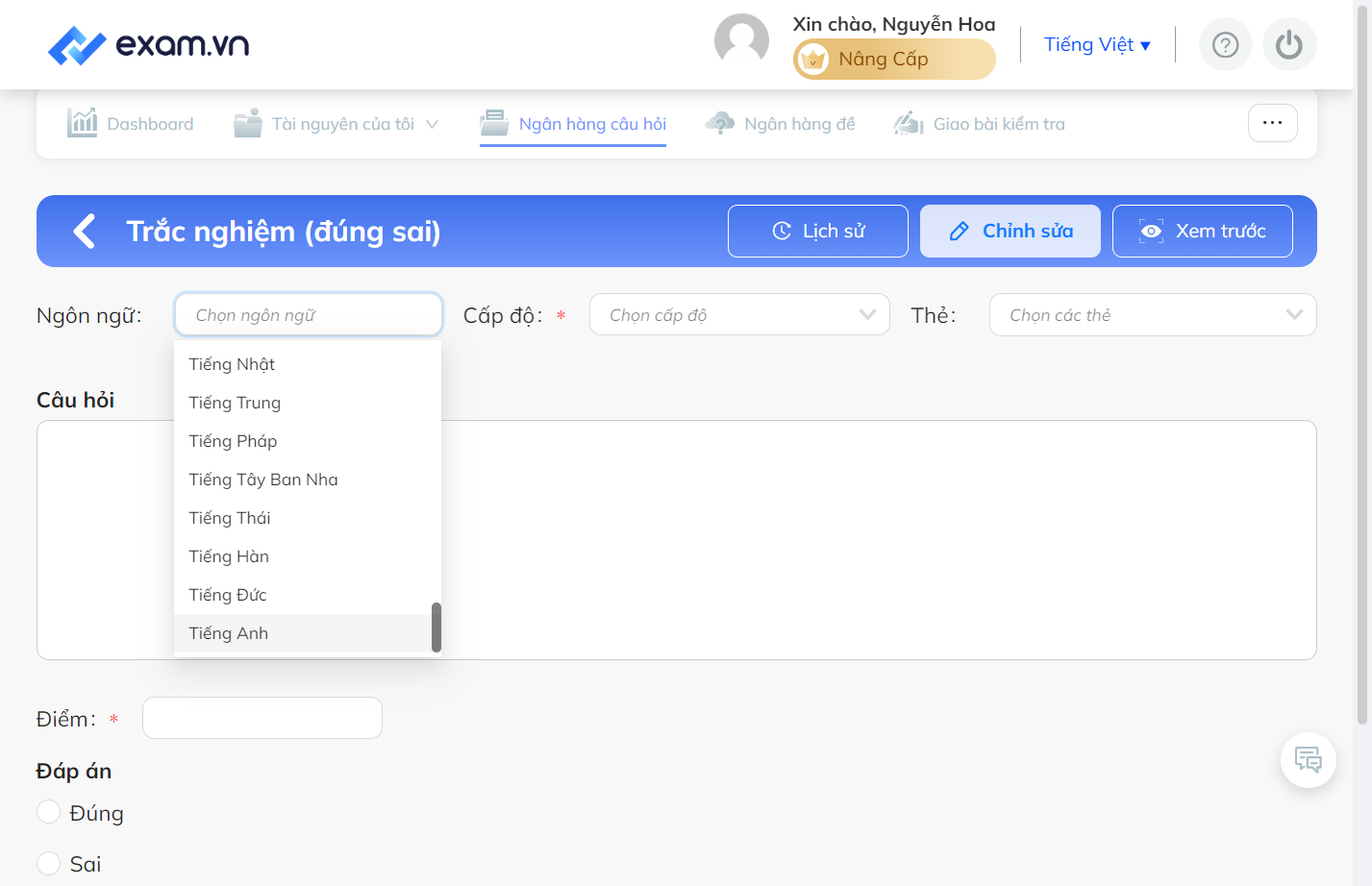Click the crown icon on Nâng Cấp
Viewport: 1372px width, 886px height.
click(x=813, y=60)
